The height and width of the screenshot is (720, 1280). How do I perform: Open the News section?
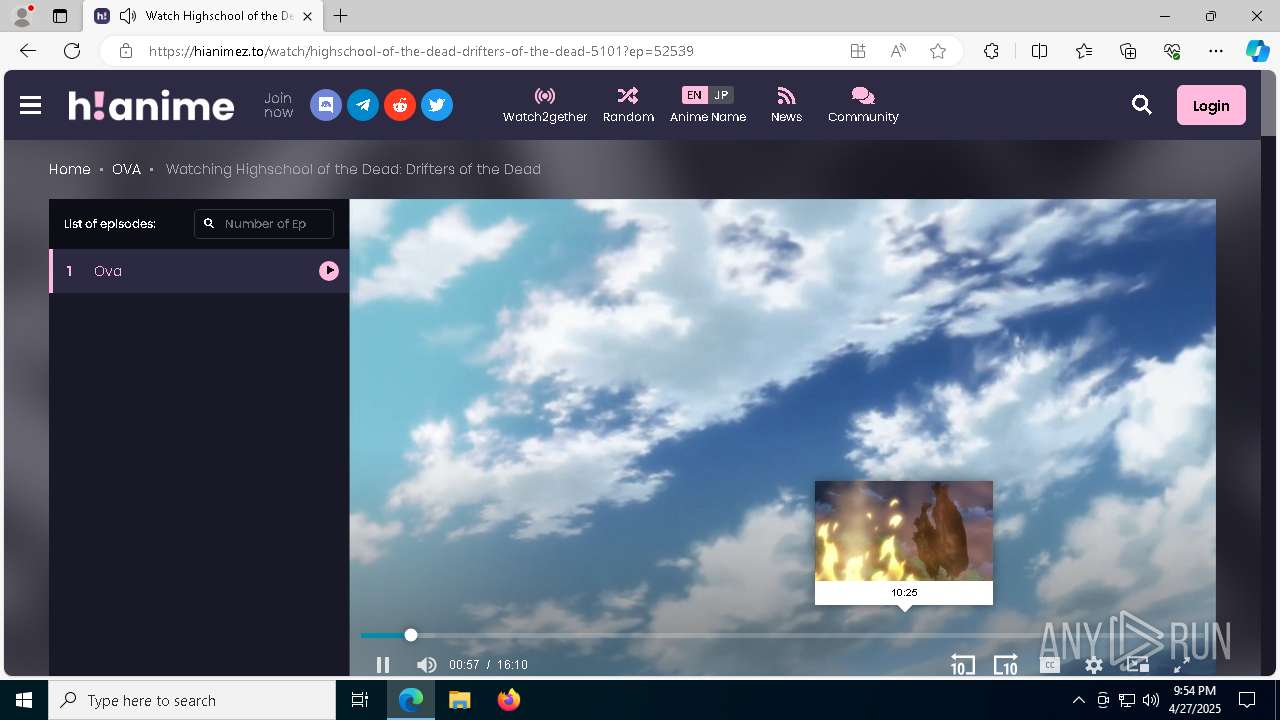[786, 105]
